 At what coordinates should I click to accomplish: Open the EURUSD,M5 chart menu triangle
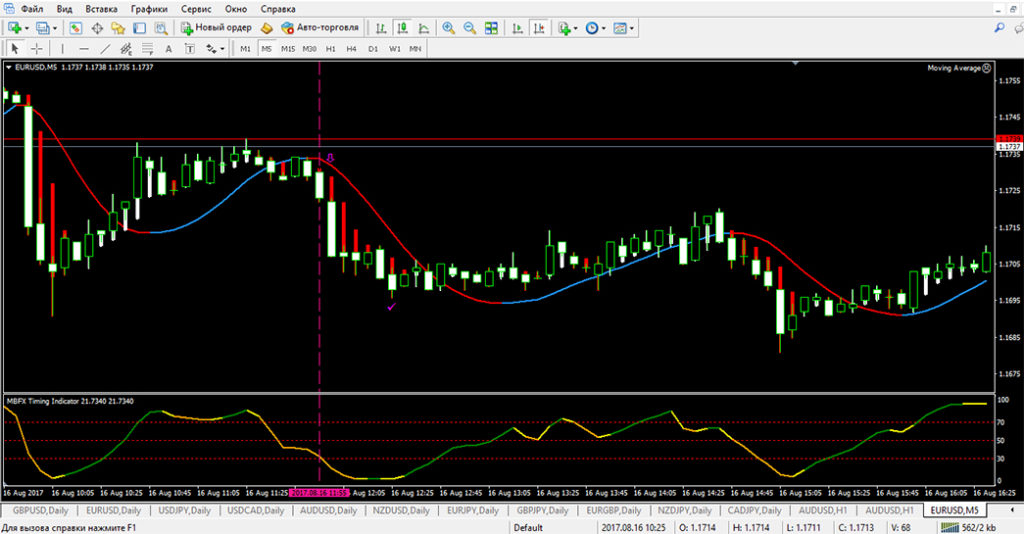[8, 67]
